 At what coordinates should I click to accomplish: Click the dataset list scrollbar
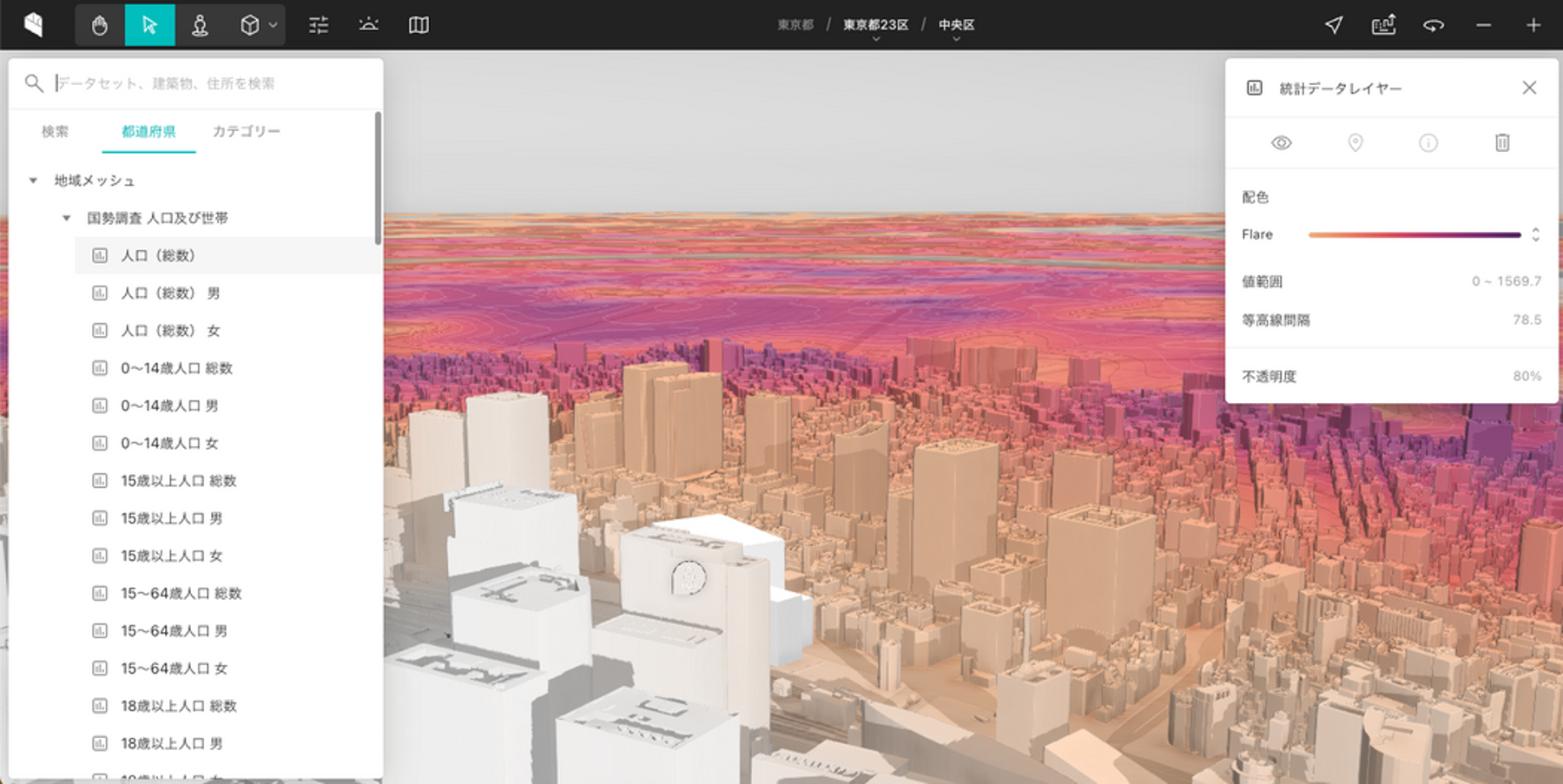point(378,178)
